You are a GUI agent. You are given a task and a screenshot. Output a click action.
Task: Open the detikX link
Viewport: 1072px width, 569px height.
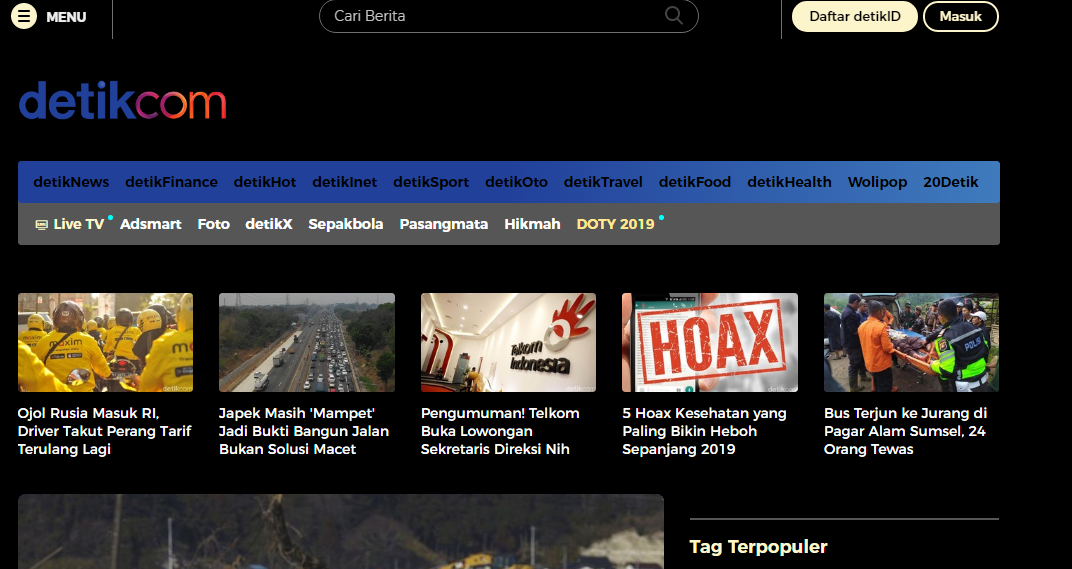point(269,224)
